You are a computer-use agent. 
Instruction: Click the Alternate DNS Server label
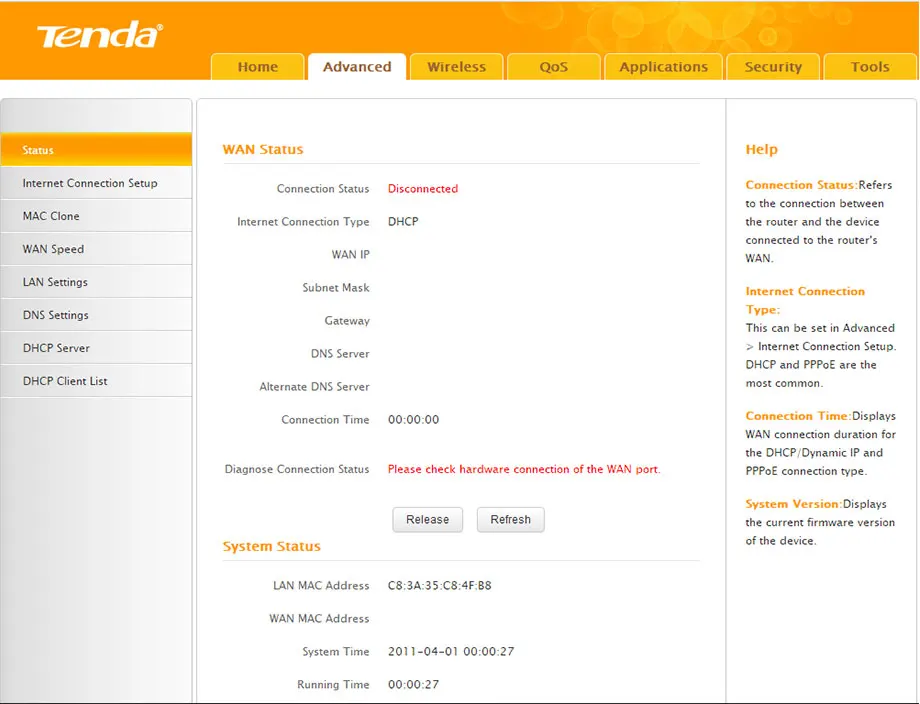[314, 387]
